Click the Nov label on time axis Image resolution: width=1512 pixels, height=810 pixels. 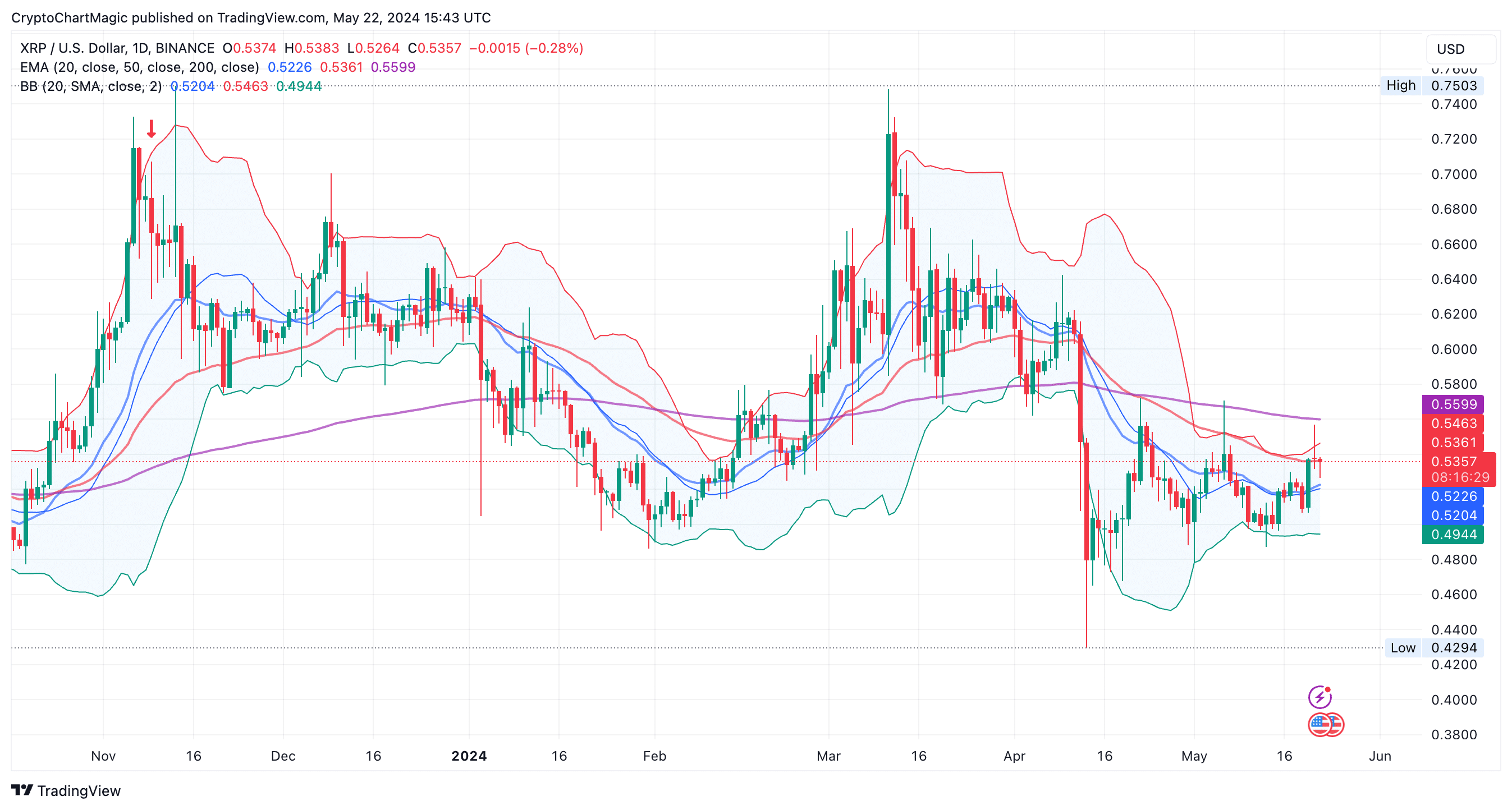tap(103, 756)
